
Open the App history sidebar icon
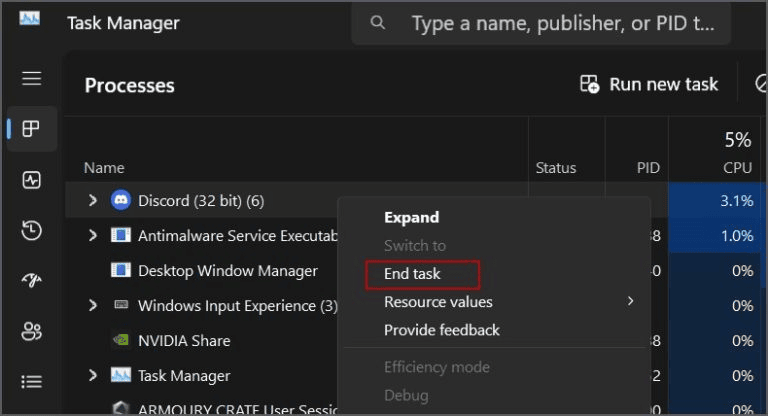pos(32,231)
